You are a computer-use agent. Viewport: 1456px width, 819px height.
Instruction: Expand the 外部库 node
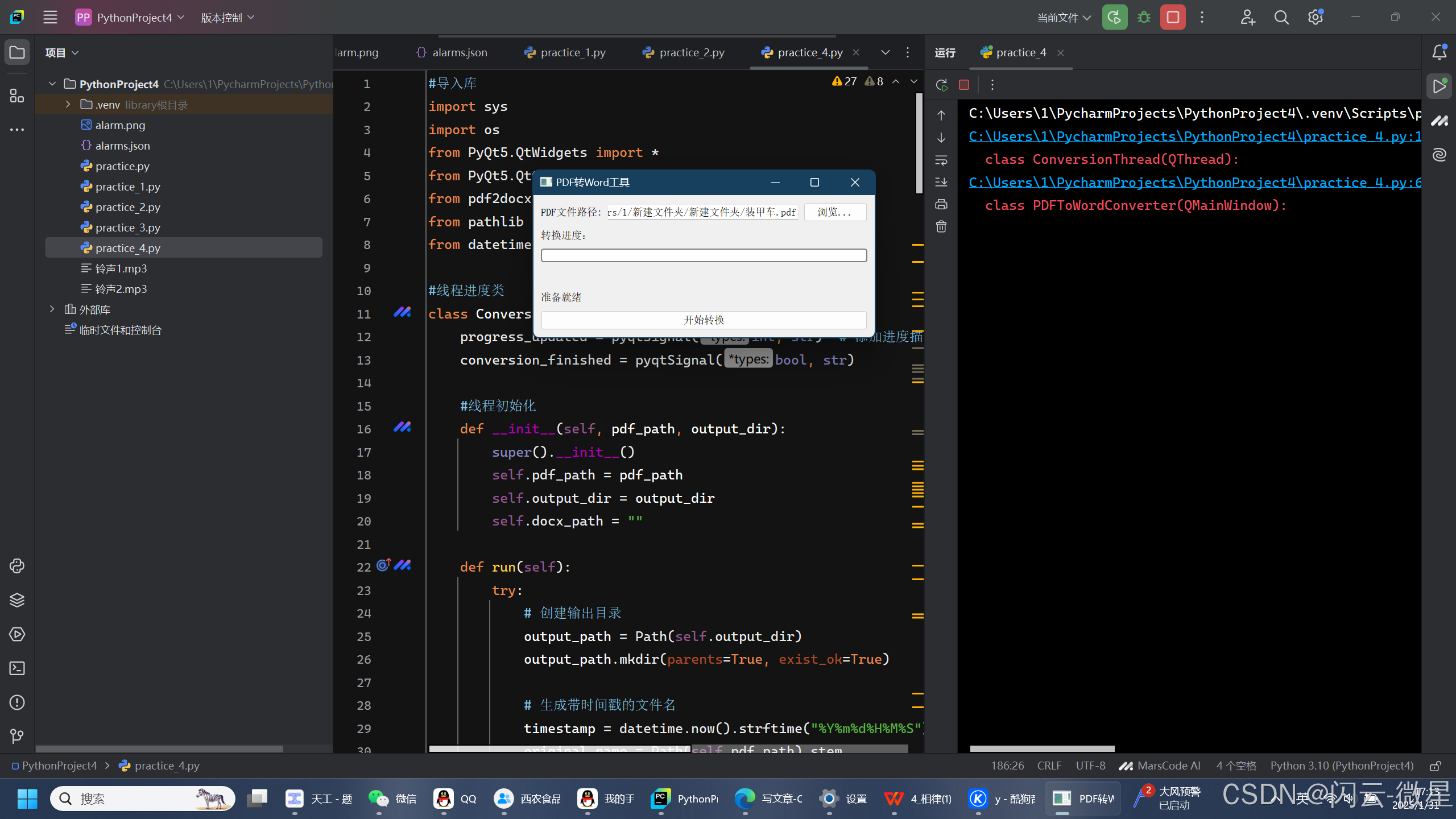(x=52, y=309)
